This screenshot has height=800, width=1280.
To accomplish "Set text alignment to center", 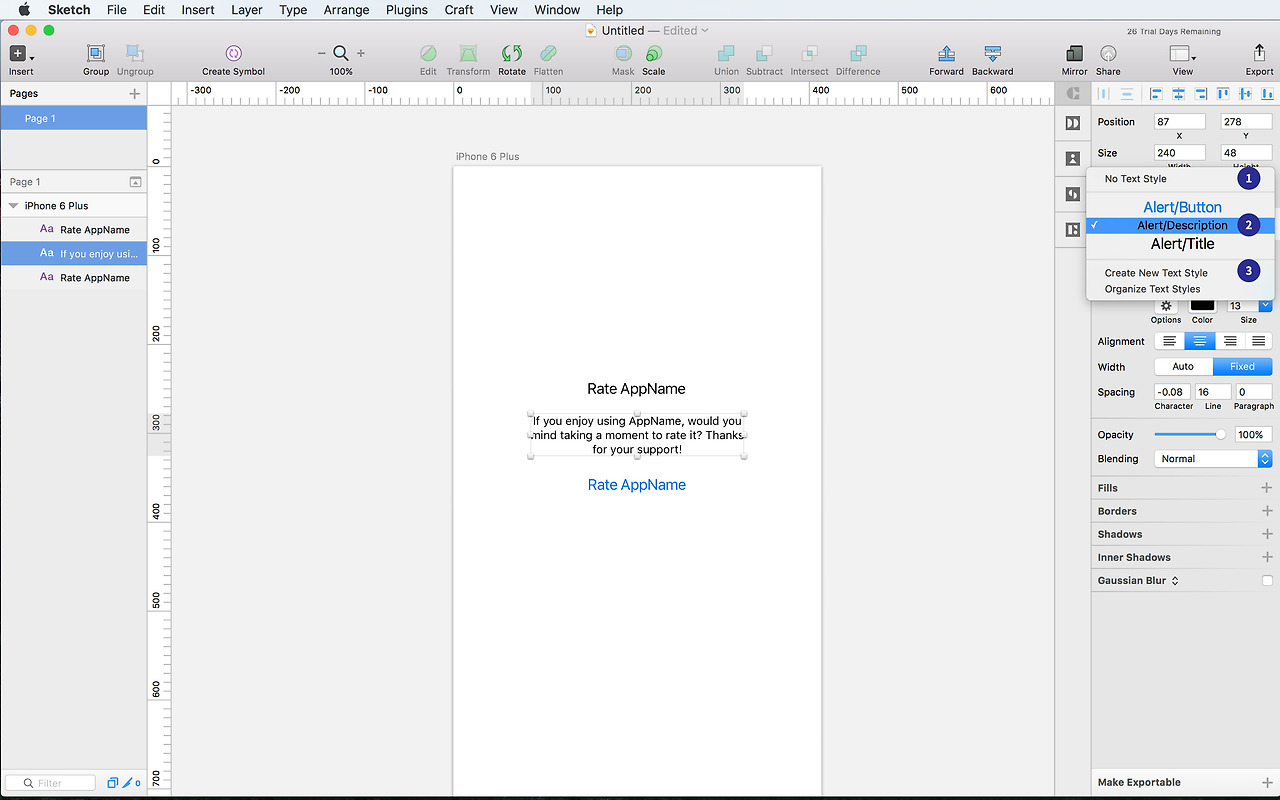I will point(1199,341).
